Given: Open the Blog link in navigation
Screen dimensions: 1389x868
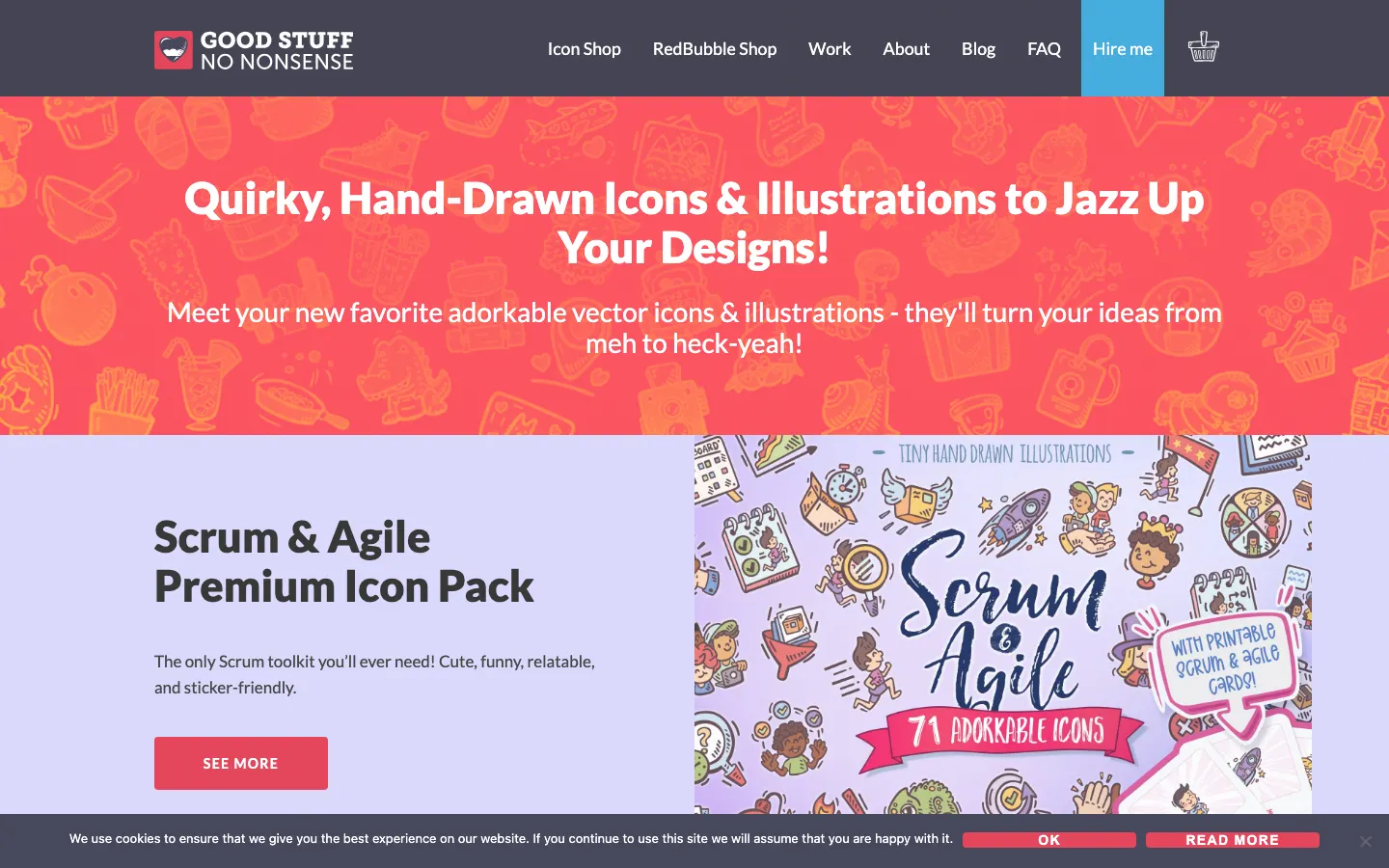Looking at the screenshot, I should 978,49.
